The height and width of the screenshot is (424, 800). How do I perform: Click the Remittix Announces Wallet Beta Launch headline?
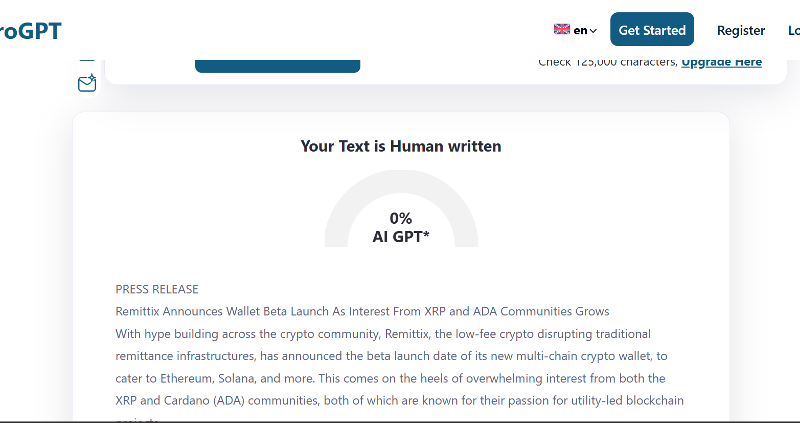362,311
